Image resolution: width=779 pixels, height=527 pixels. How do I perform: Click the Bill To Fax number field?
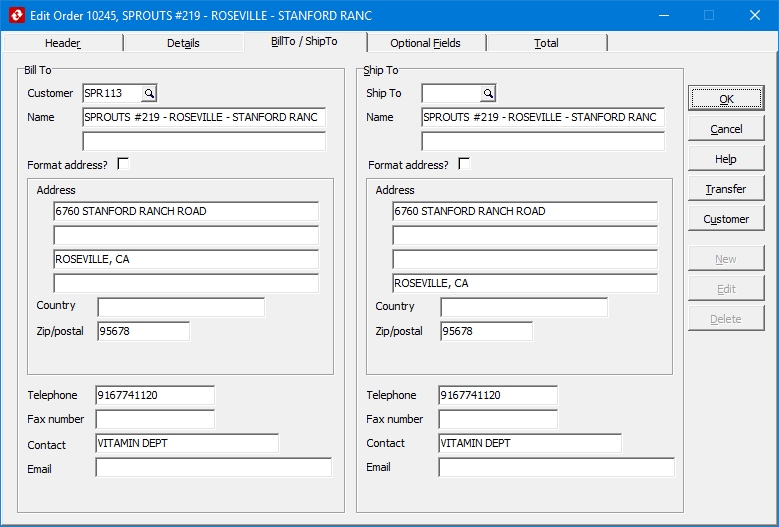pos(155,419)
